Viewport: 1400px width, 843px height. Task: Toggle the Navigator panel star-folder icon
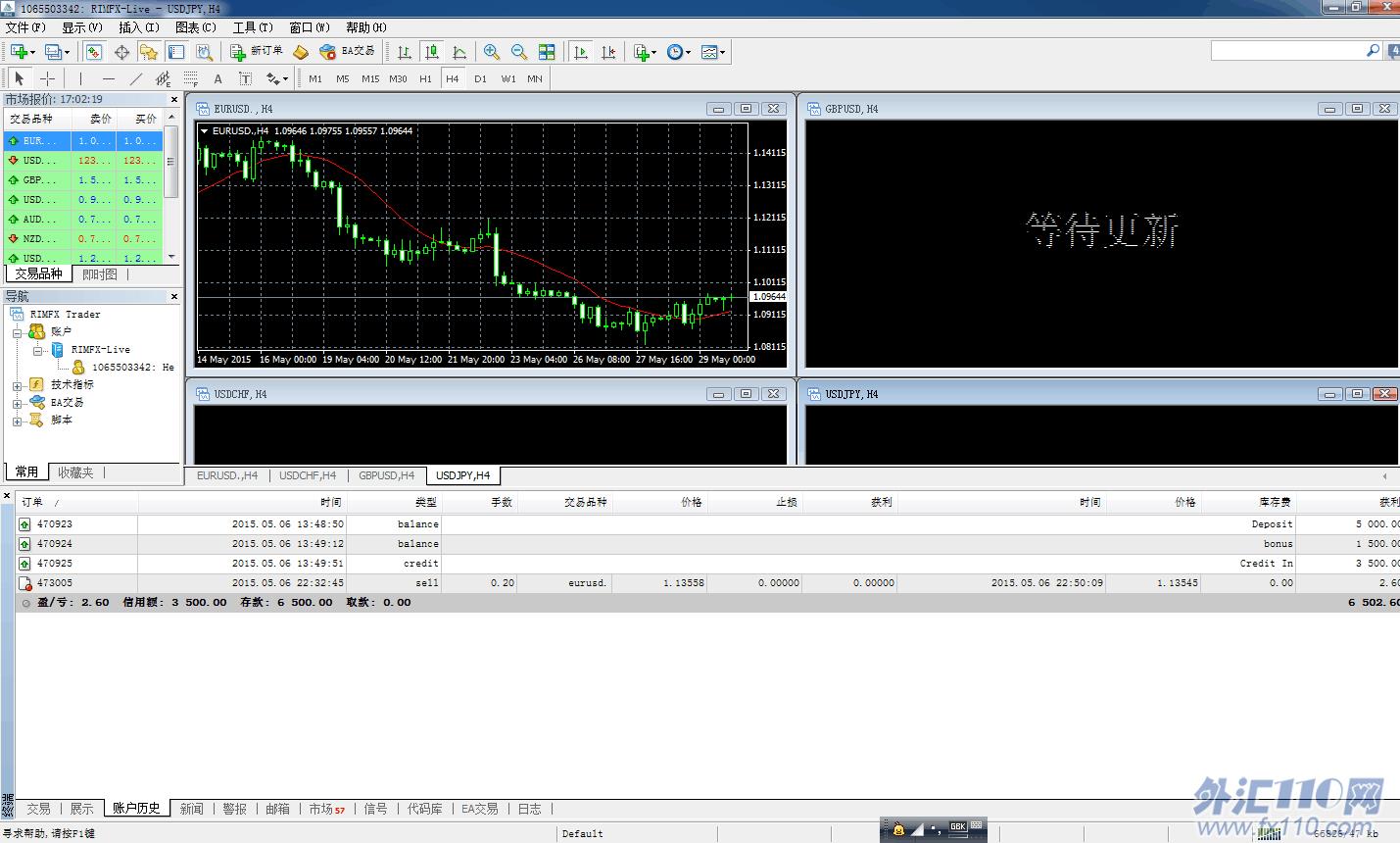tap(149, 52)
